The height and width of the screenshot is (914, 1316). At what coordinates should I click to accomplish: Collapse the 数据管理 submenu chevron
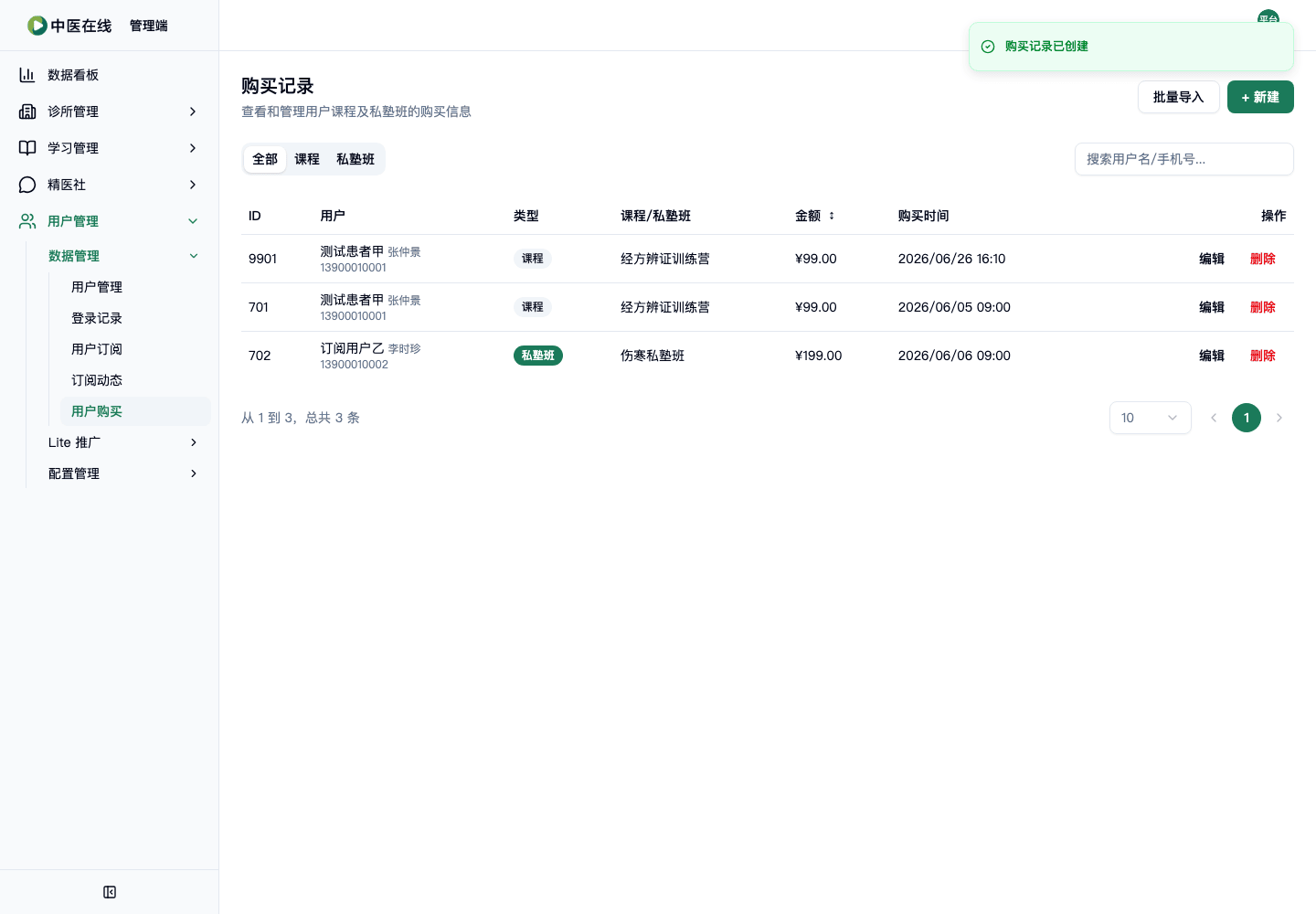(x=194, y=256)
